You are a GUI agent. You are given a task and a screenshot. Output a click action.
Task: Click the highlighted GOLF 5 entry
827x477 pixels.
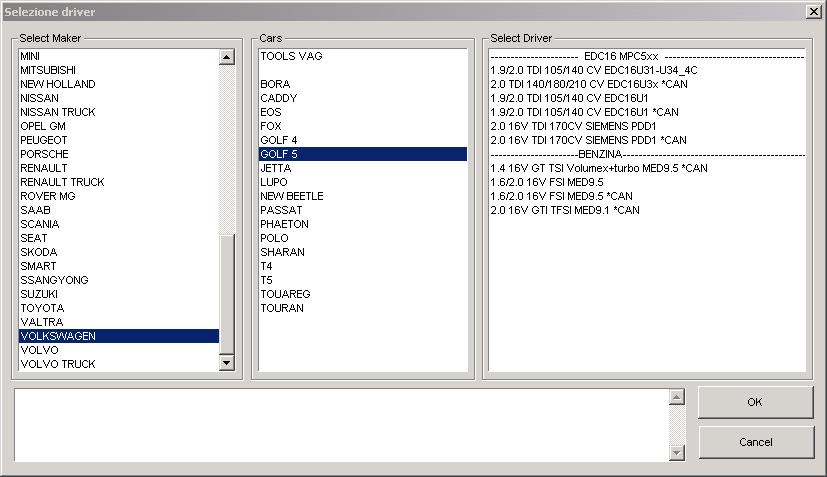(363, 154)
